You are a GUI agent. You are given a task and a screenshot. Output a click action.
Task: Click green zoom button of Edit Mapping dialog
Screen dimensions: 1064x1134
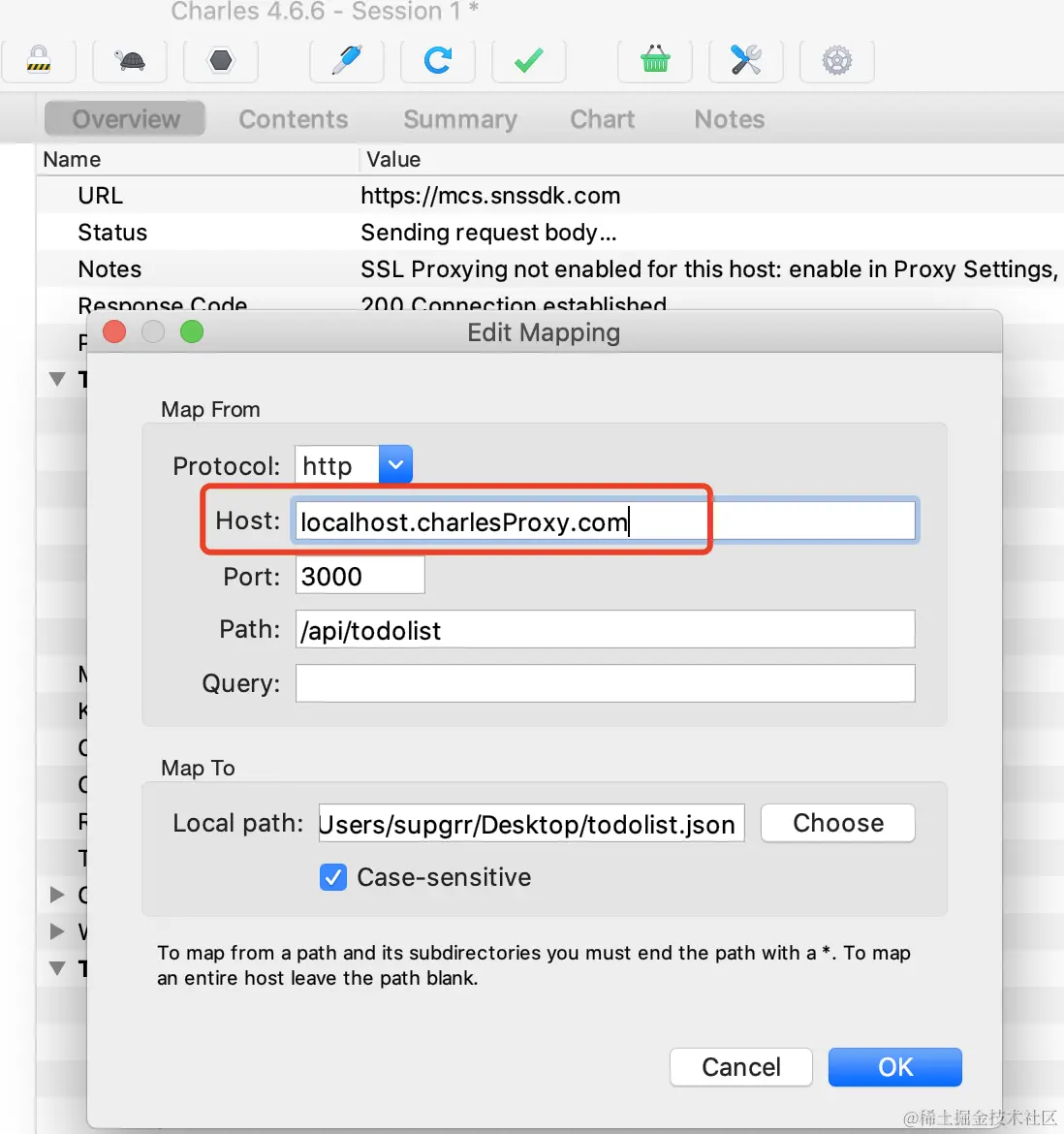pos(192,331)
